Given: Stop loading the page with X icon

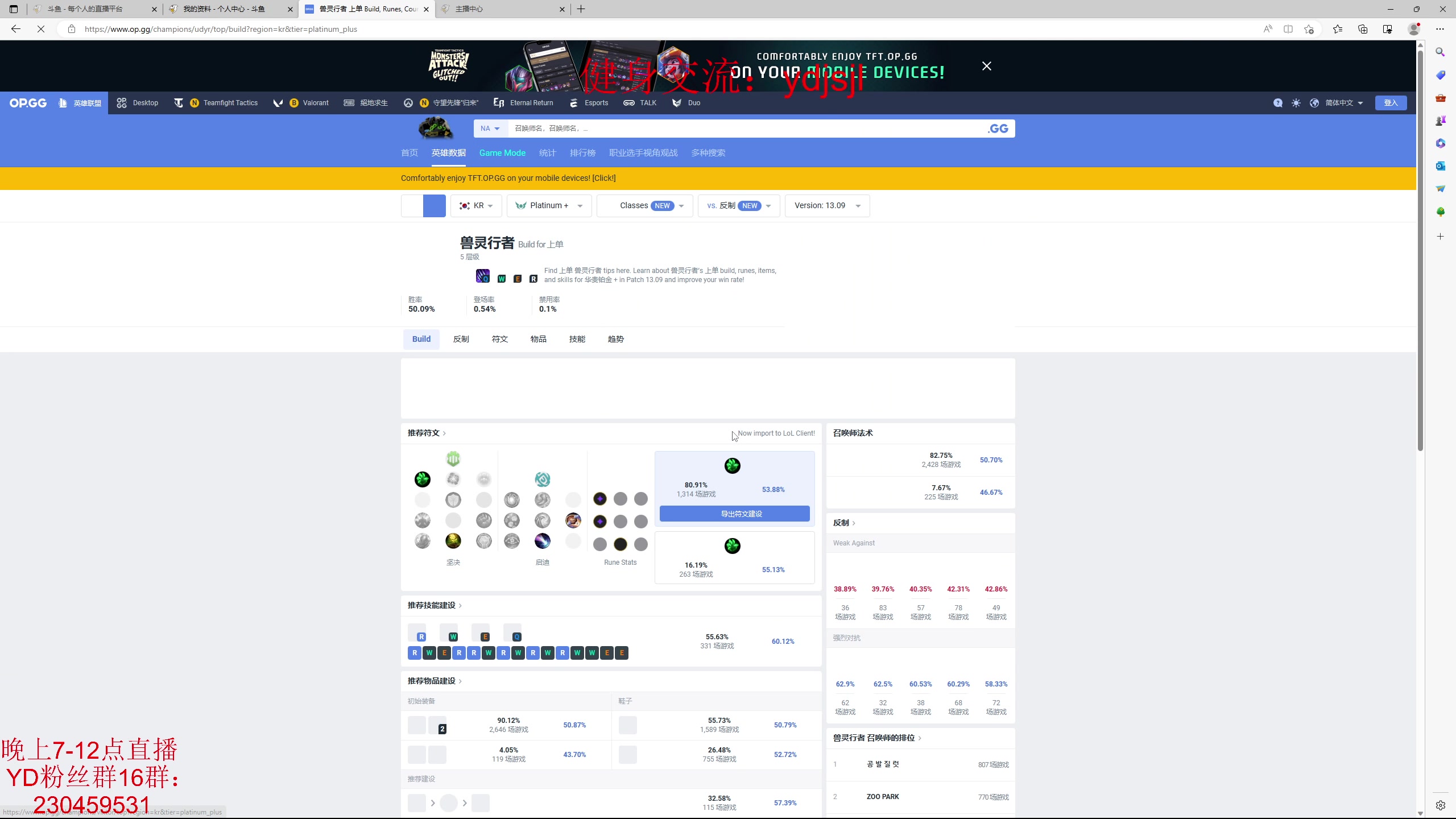Looking at the screenshot, I should 41,29.
